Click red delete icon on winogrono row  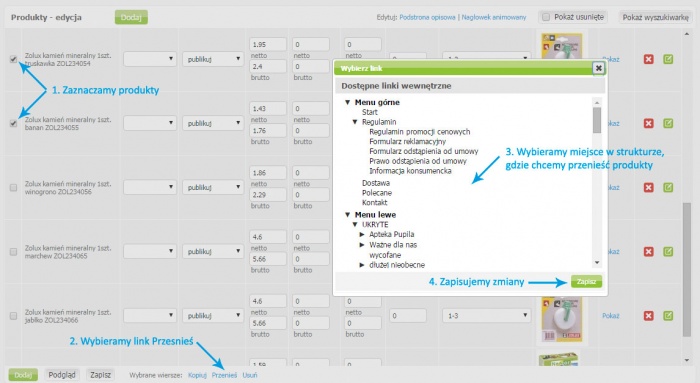(648, 187)
